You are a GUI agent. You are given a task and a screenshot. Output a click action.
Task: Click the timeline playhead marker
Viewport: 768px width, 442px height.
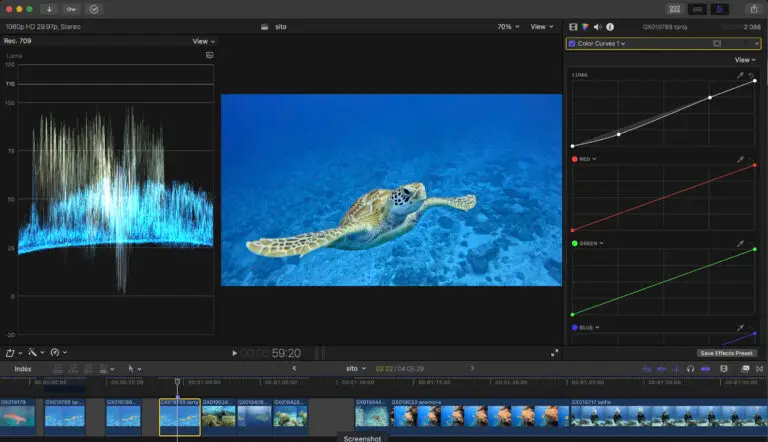click(177, 382)
